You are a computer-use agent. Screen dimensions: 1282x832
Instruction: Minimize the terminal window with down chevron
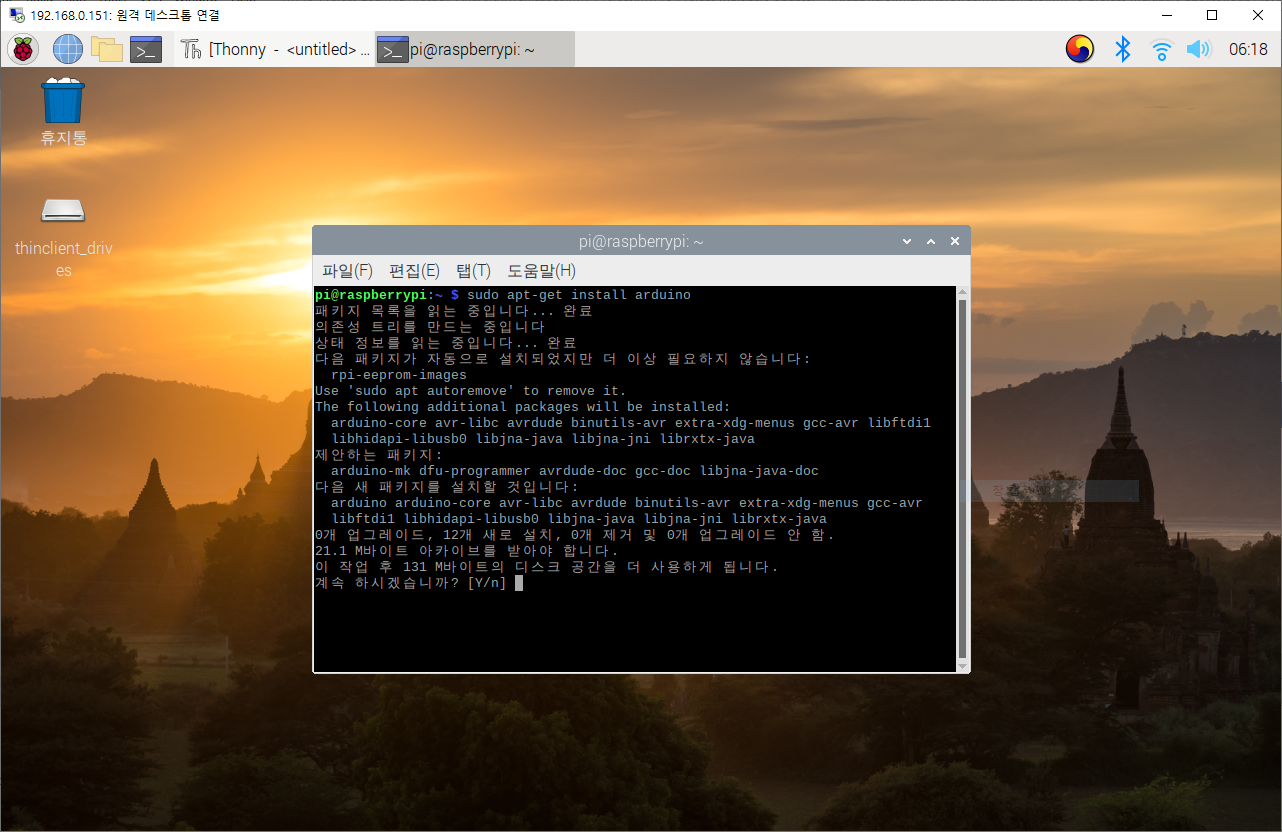click(x=907, y=242)
